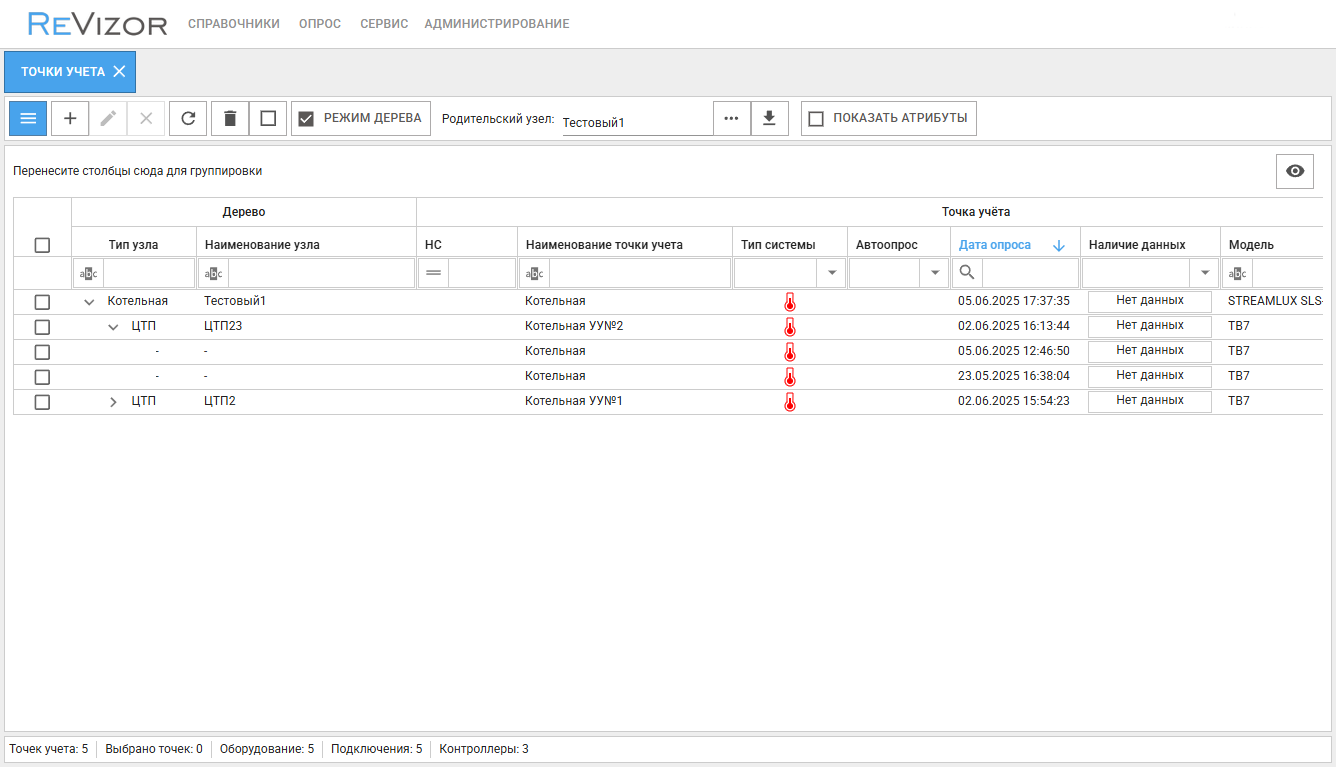The height and width of the screenshot is (767, 1336).
Task: Click the hamburger menu button in toolbar
Action: point(28,118)
